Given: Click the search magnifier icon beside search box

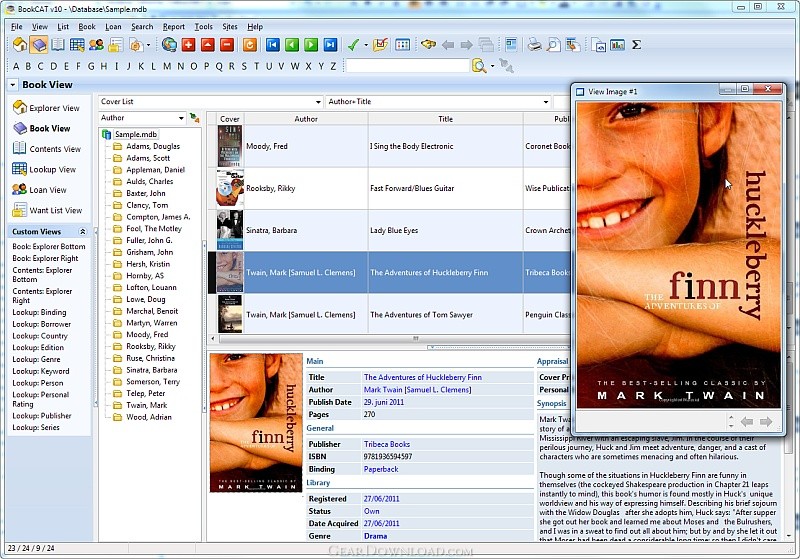Looking at the screenshot, I should [479, 66].
